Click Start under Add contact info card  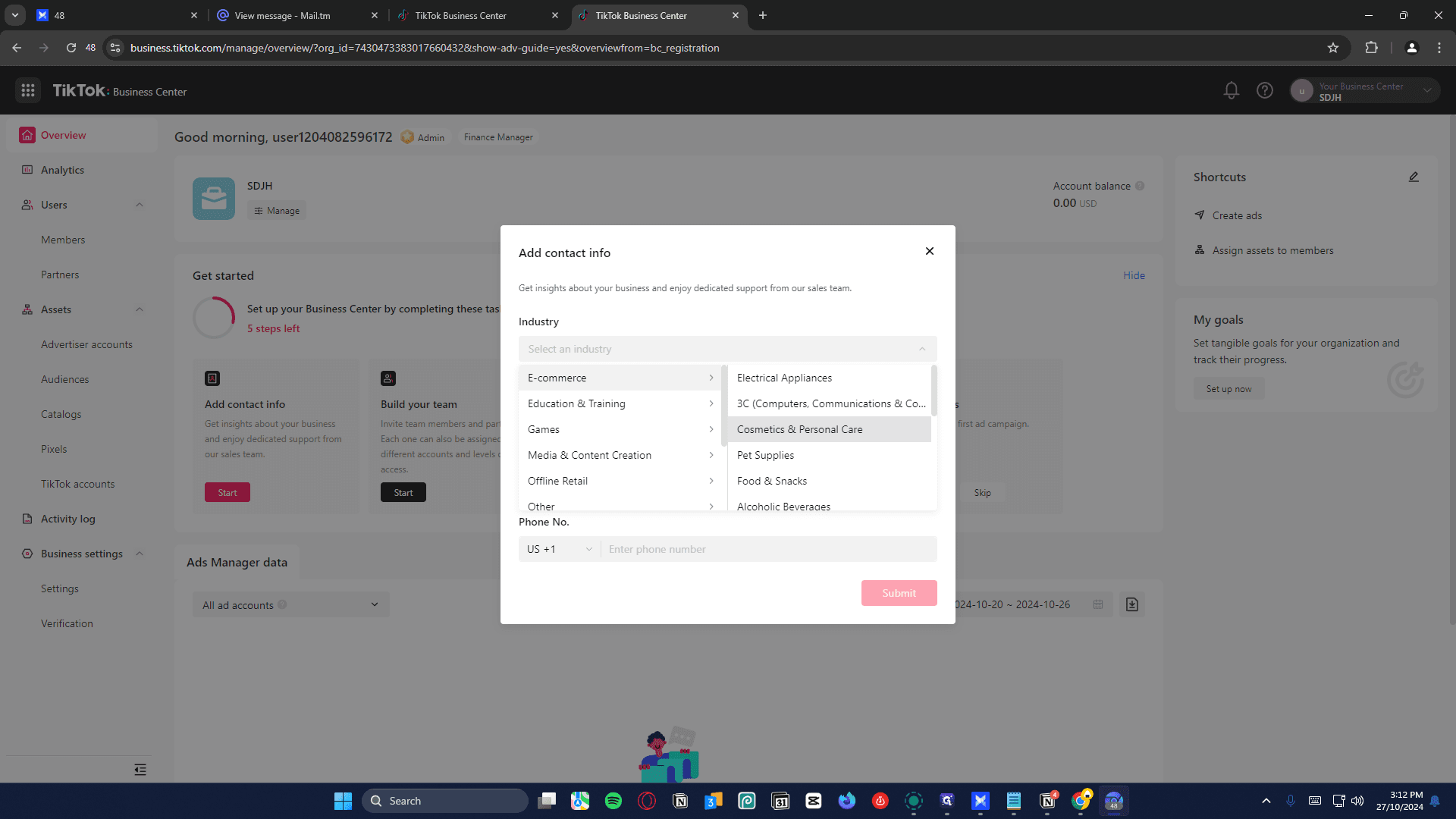[x=227, y=492]
